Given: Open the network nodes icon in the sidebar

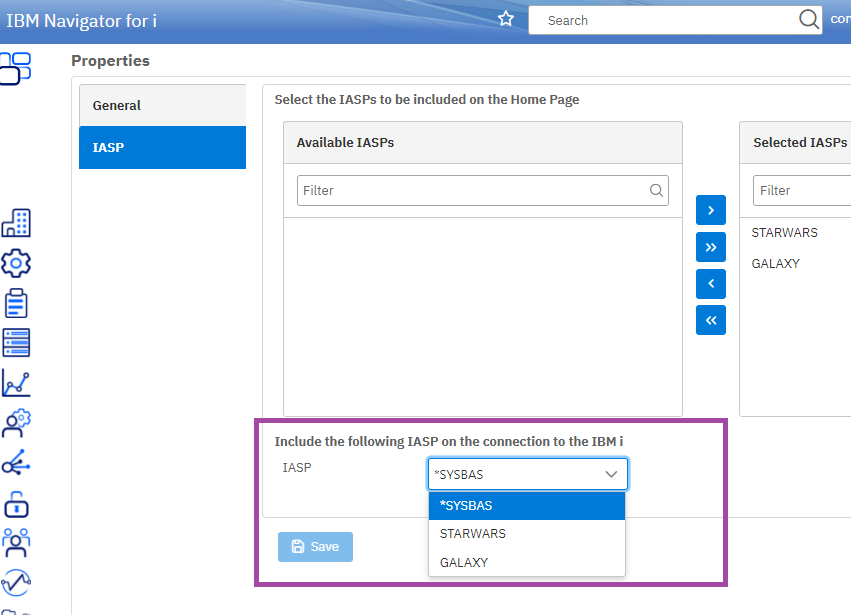Looking at the screenshot, I should [x=16, y=463].
